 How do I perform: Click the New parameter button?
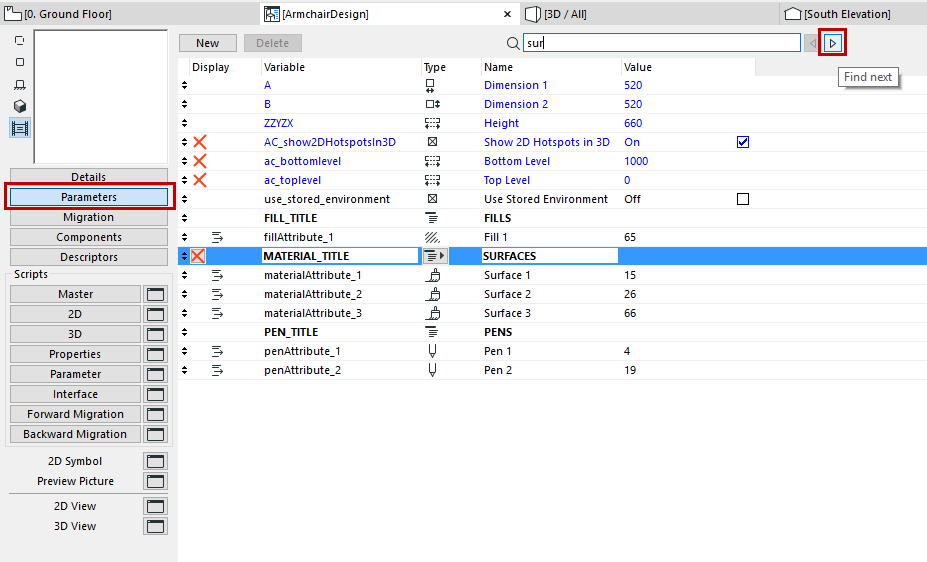click(x=208, y=43)
